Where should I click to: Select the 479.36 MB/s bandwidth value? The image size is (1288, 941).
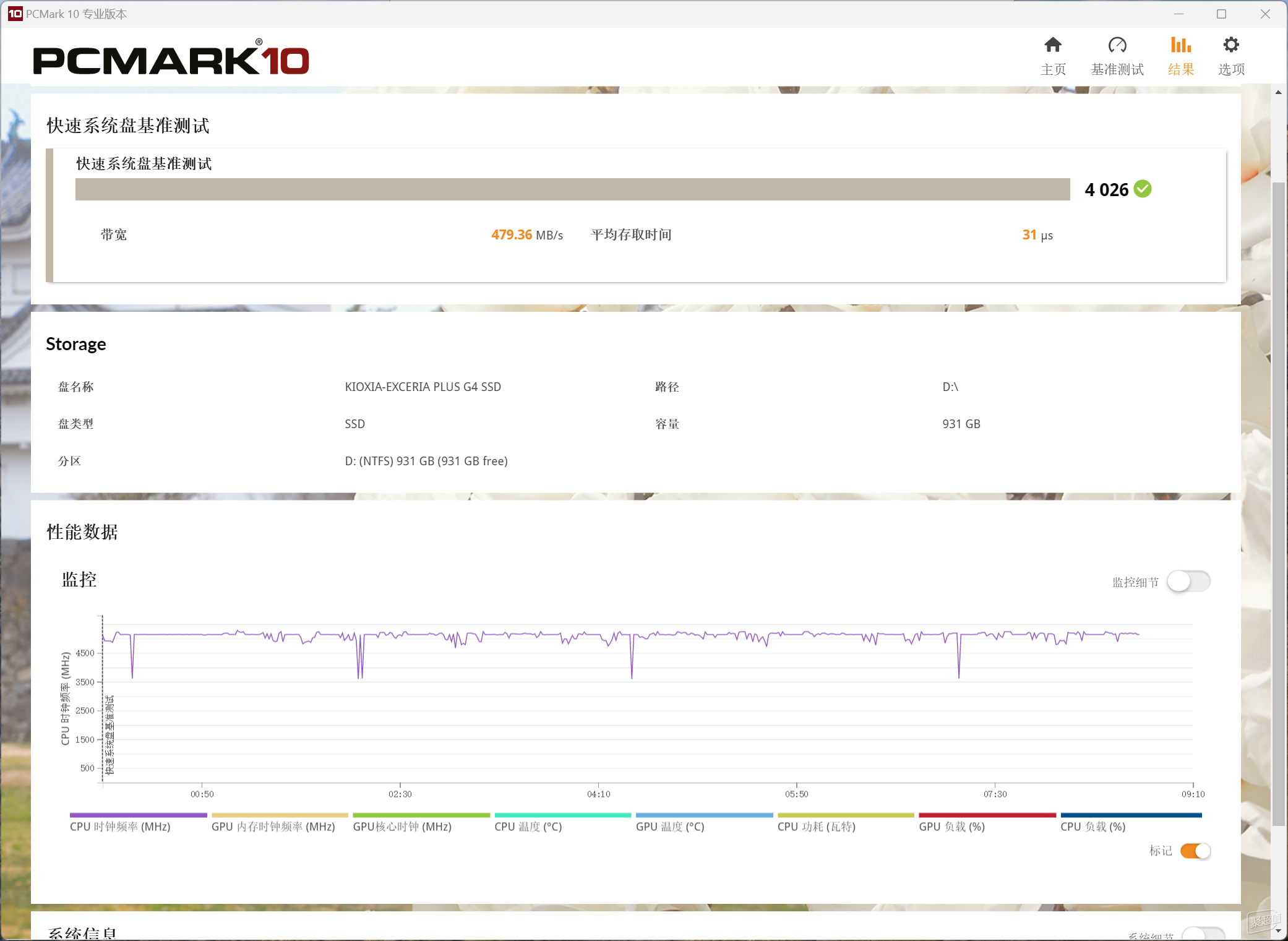pyautogui.click(x=527, y=235)
